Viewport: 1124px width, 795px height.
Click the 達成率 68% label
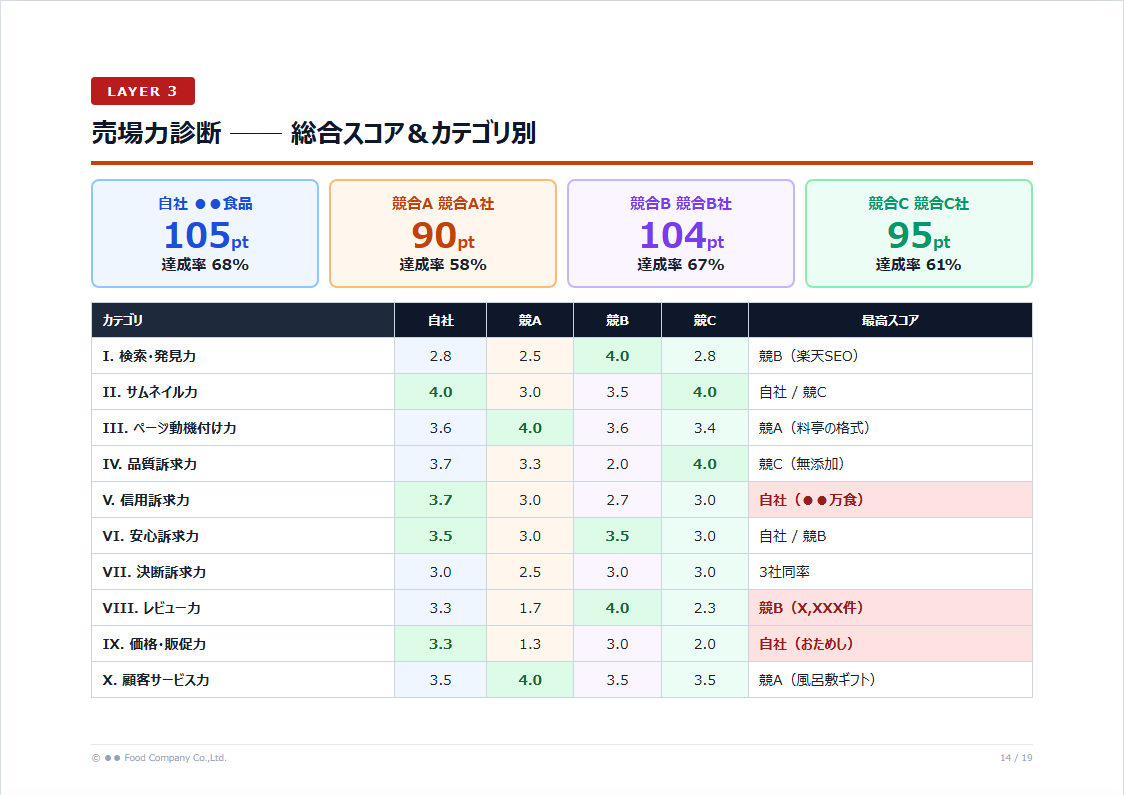(204, 265)
